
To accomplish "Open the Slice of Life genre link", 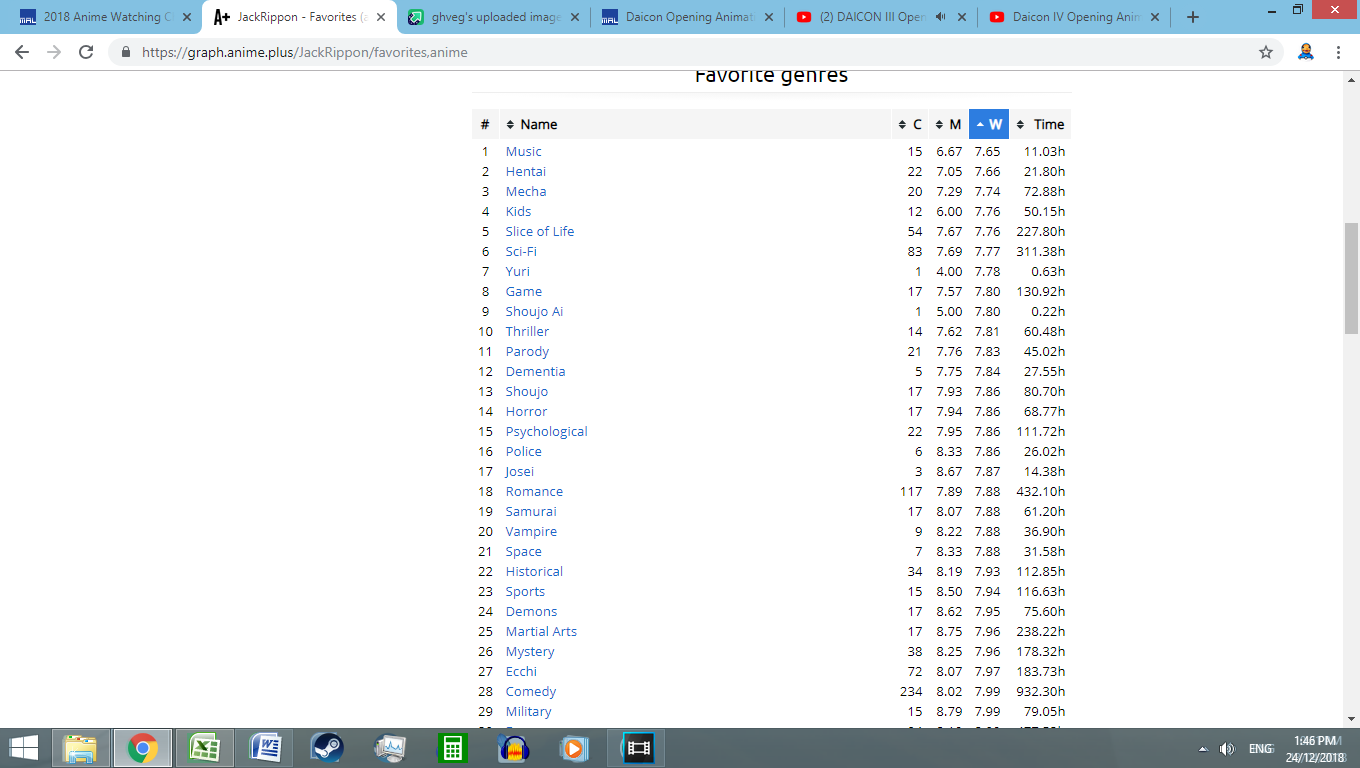I will pyautogui.click(x=539, y=231).
